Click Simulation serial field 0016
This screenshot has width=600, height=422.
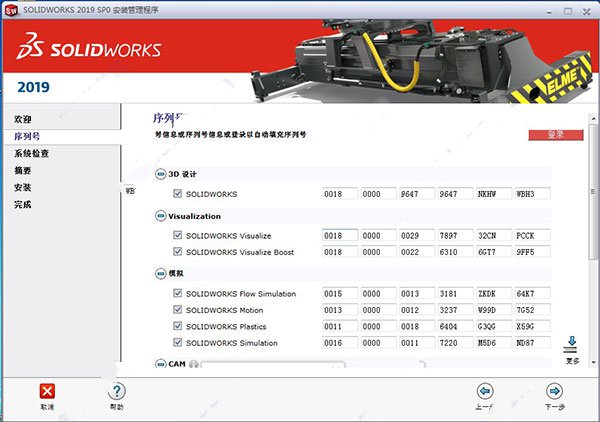pos(340,342)
